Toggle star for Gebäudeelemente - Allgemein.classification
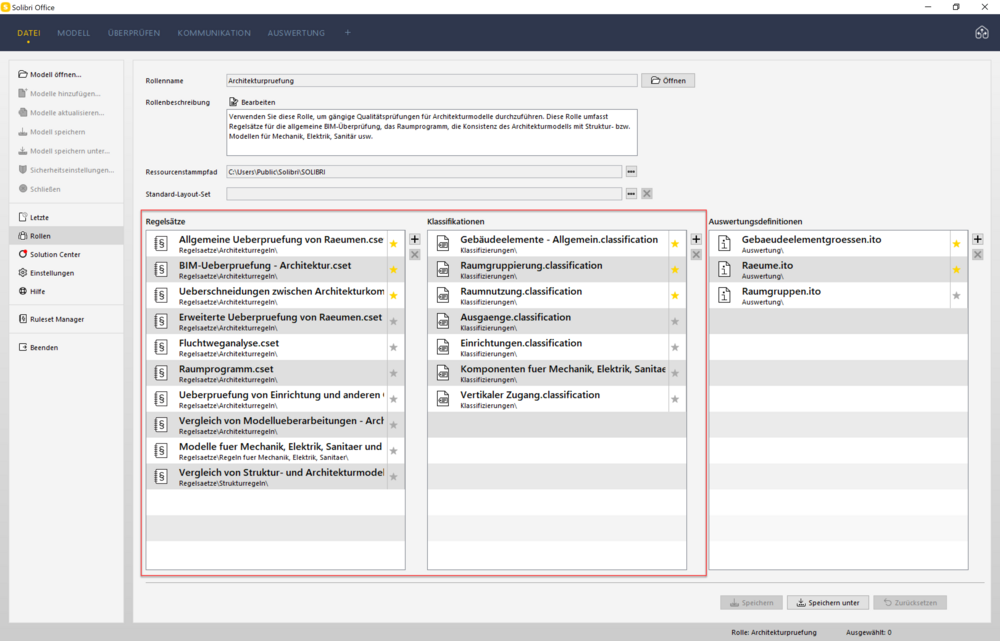1000x641 pixels. tap(675, 244)
